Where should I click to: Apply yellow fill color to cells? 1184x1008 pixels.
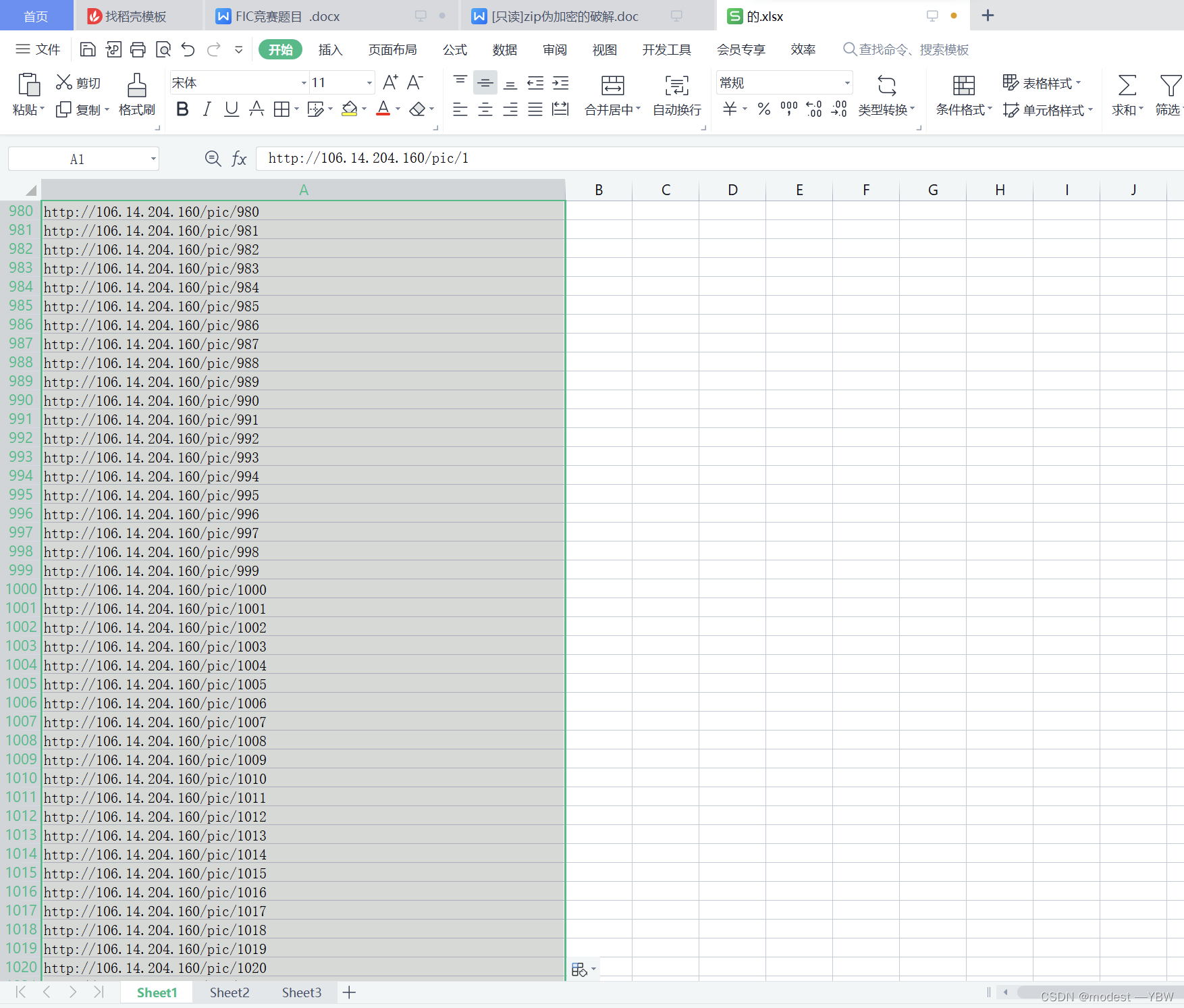[x=349, y=109]
